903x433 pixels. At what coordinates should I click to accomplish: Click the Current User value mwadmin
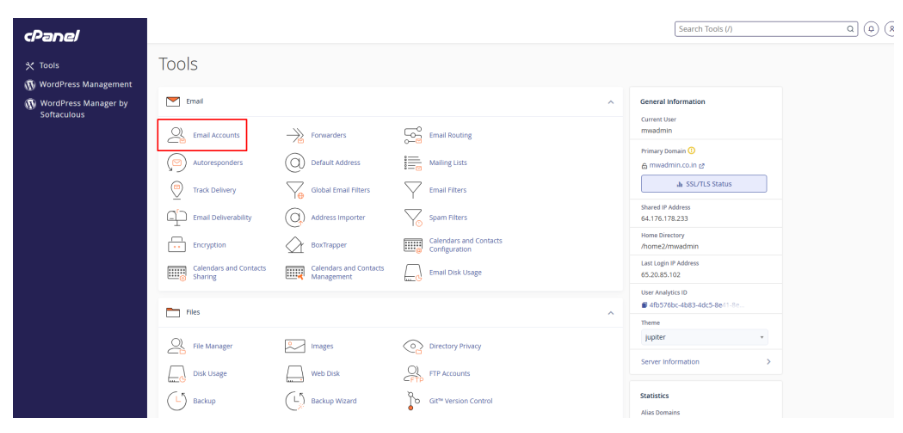coord(656,131)
